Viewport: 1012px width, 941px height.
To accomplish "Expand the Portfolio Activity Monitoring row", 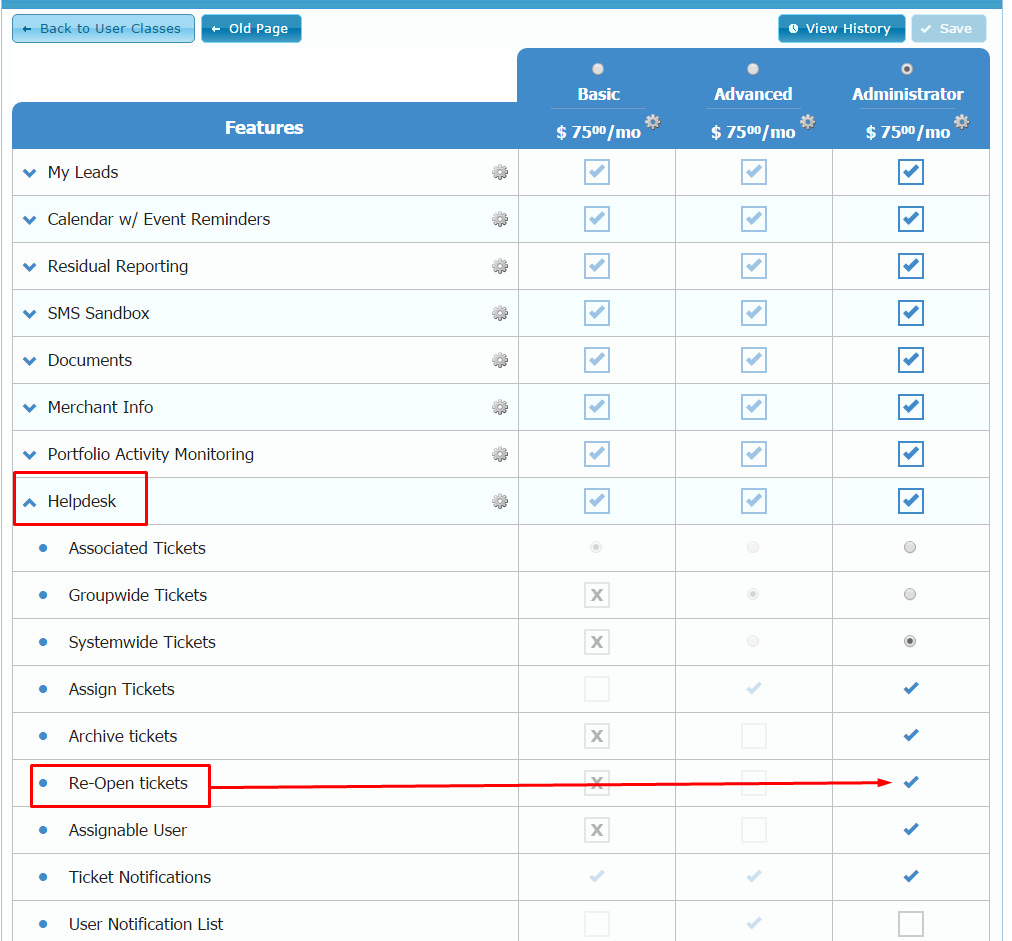I will [x=29, y=455].
